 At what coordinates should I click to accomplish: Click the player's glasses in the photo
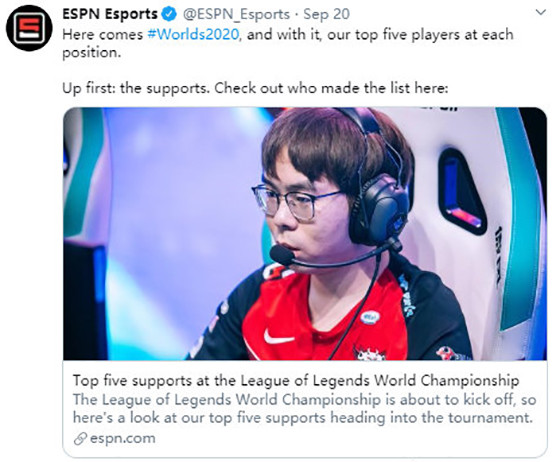[295, 202]
